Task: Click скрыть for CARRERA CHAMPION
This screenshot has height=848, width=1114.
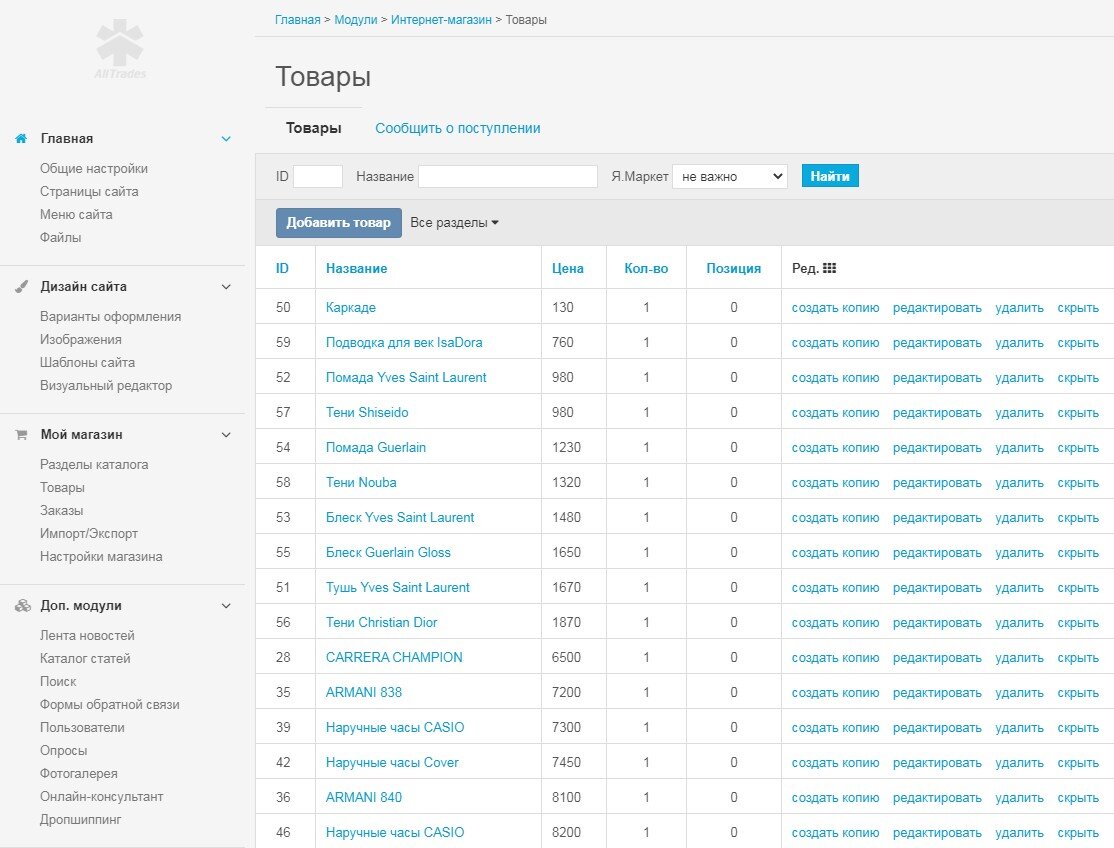Action: tap(1078, 658)
